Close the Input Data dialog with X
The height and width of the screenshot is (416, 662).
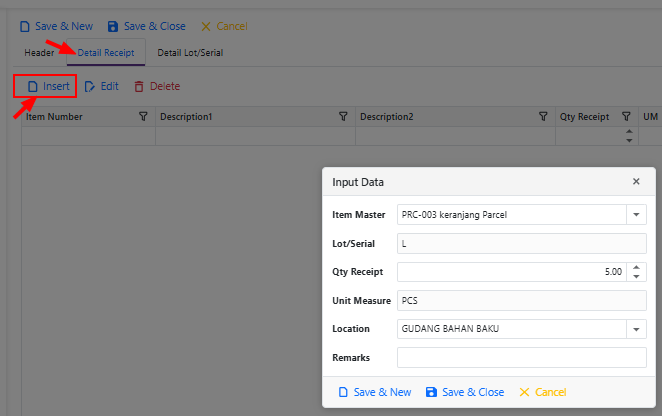636,181
